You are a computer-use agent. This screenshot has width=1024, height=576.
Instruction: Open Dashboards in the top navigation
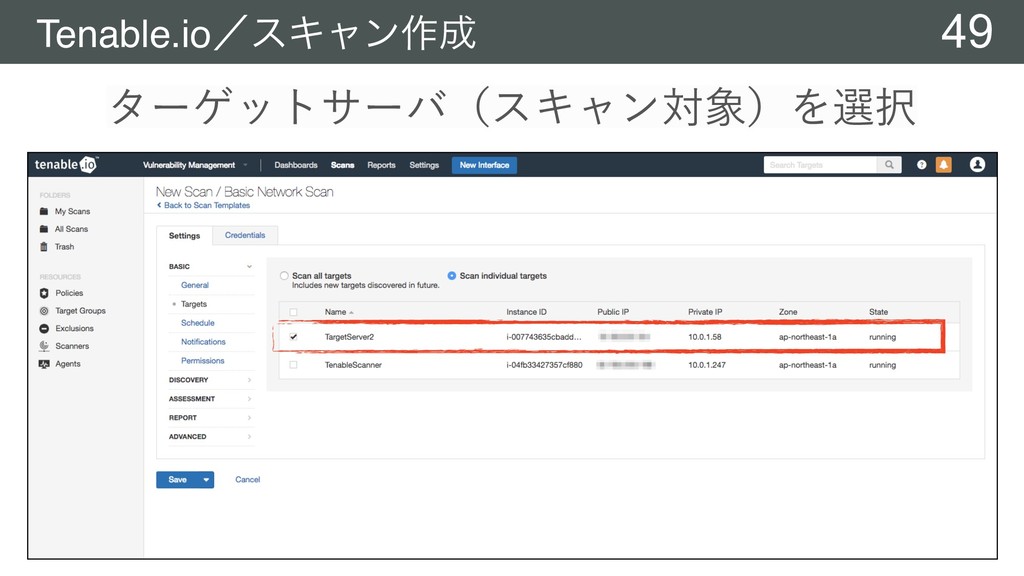pyautogui.click(x=296, y=165)
